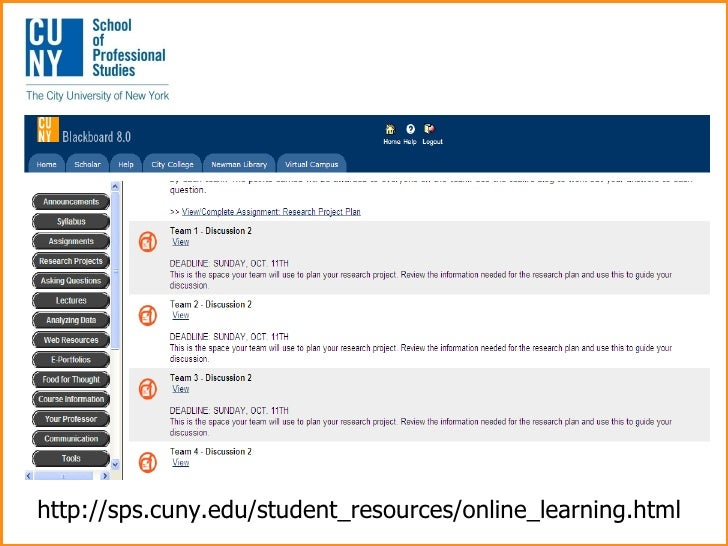Open the Newman Library tab

239,164
